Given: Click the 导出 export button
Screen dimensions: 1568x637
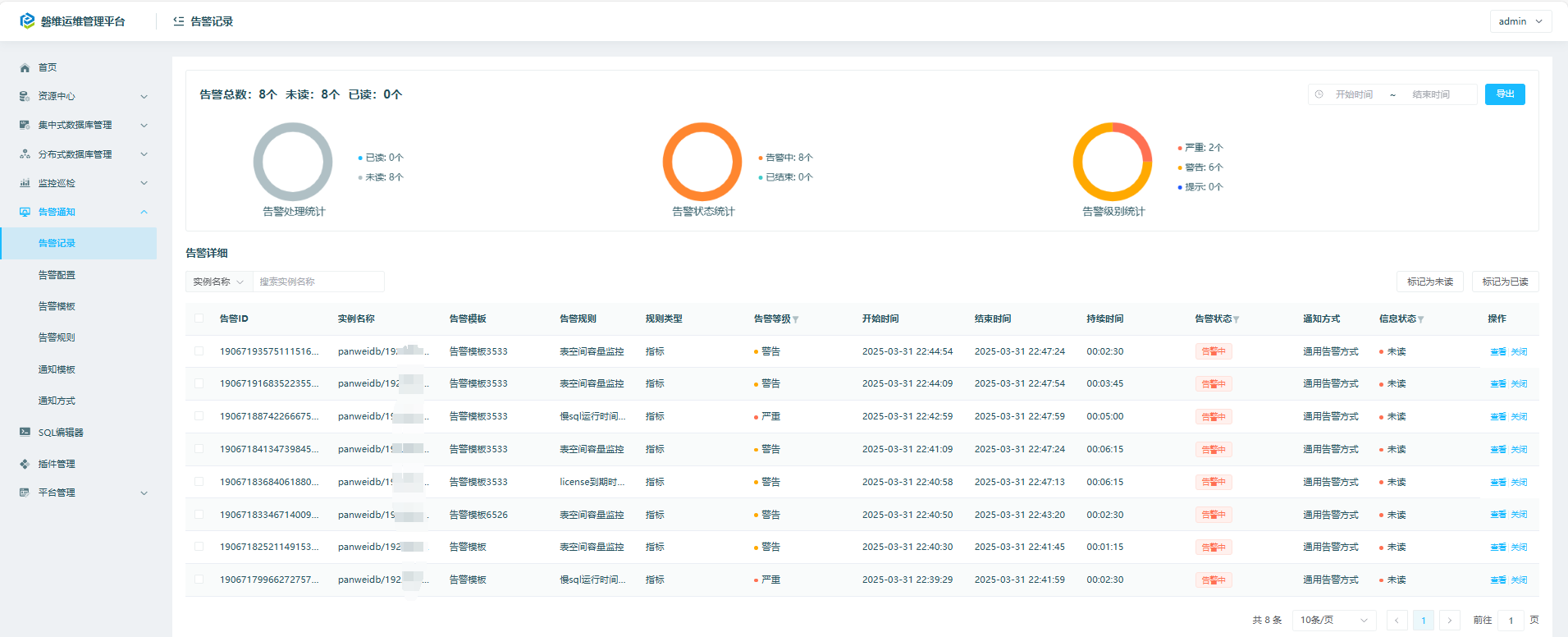Looking at the screenshot, I should [1505, 94].
